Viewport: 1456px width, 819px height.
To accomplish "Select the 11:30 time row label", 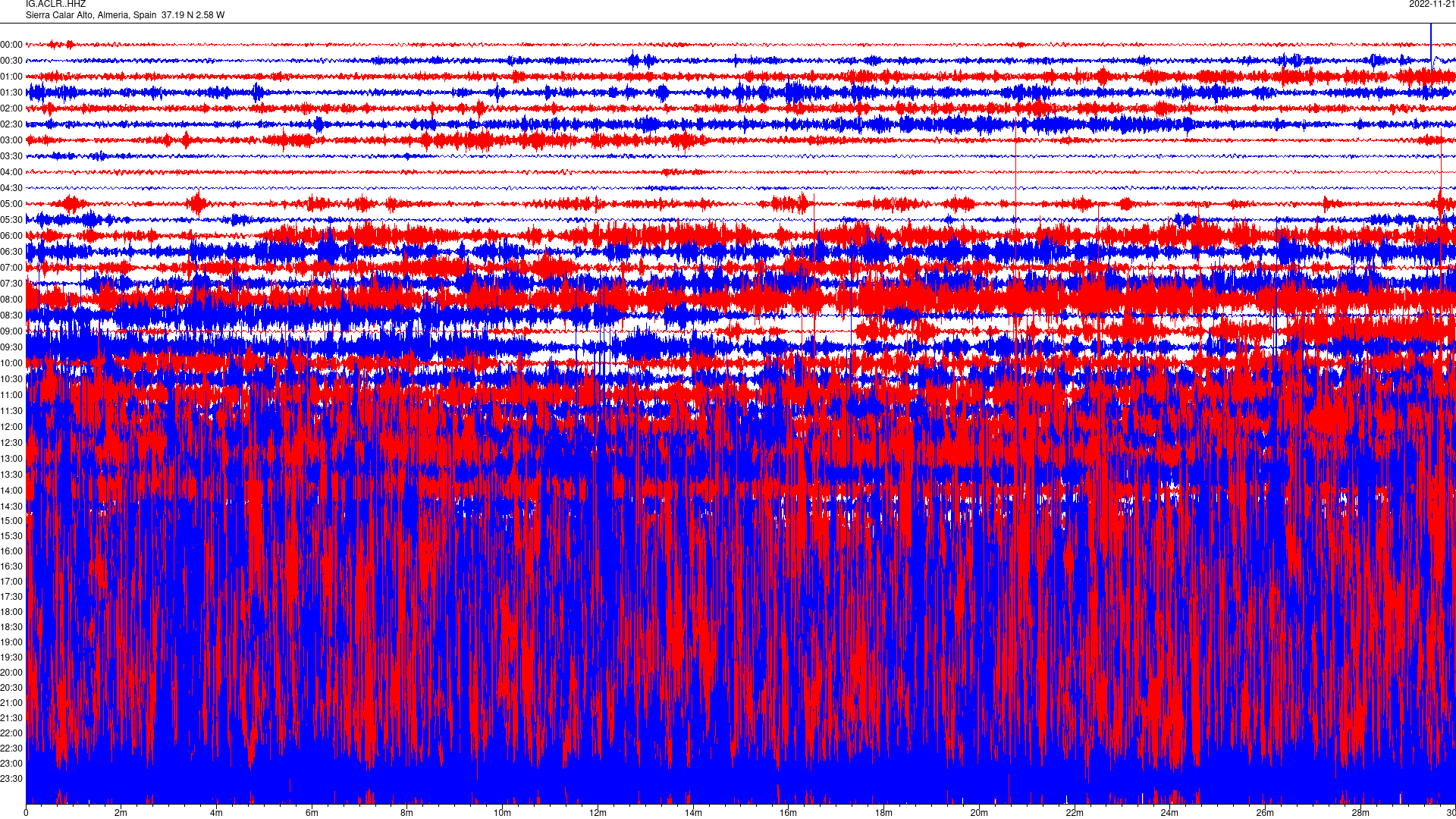I will (11, 411).
